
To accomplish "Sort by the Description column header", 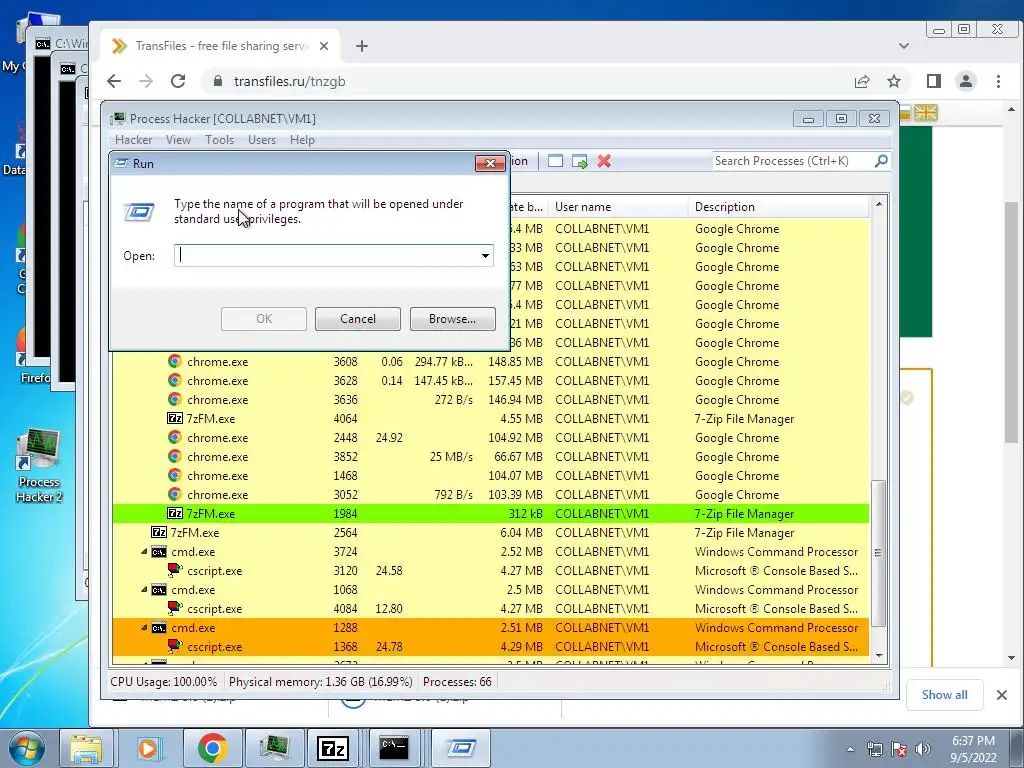I will [778, 207].
